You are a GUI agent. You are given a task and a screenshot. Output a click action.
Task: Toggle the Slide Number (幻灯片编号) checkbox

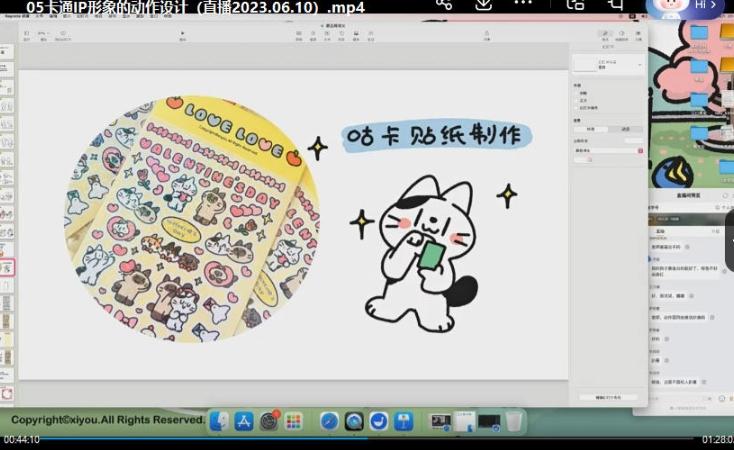click(575, 107)
